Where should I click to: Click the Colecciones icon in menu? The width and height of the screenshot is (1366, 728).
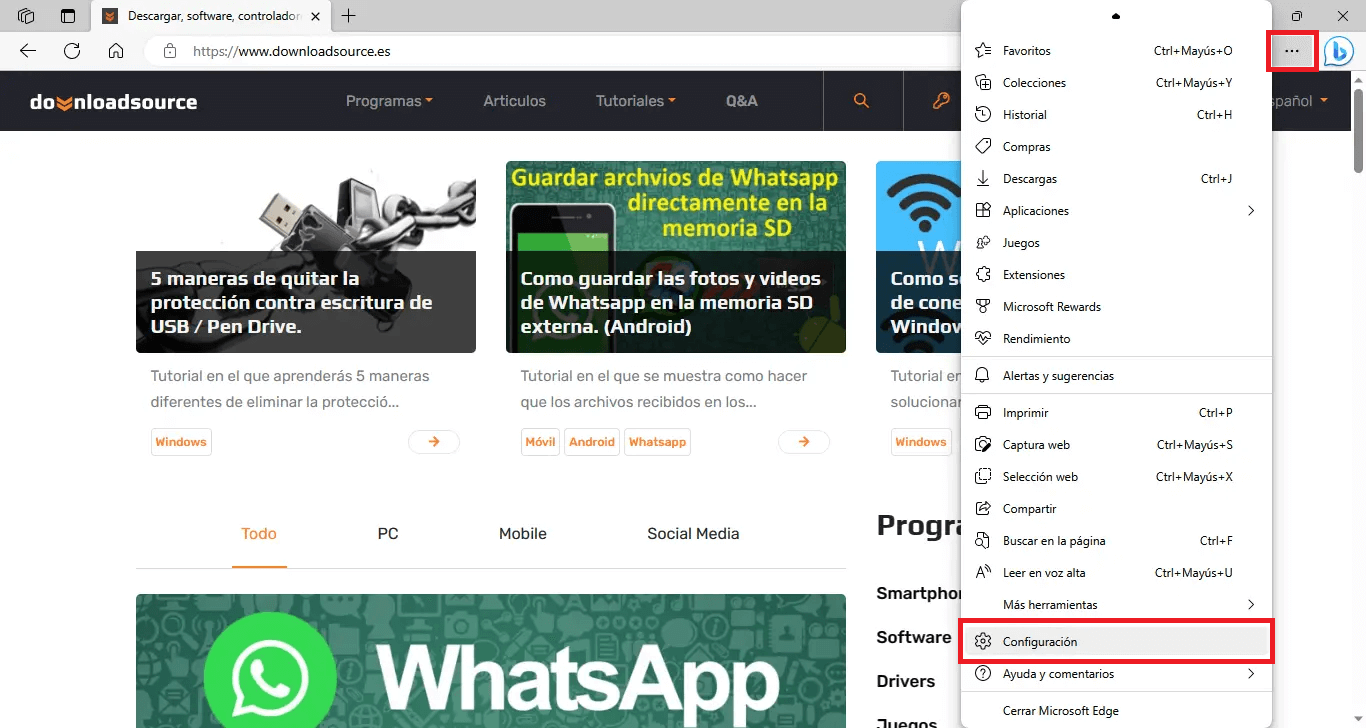point(983,82)
